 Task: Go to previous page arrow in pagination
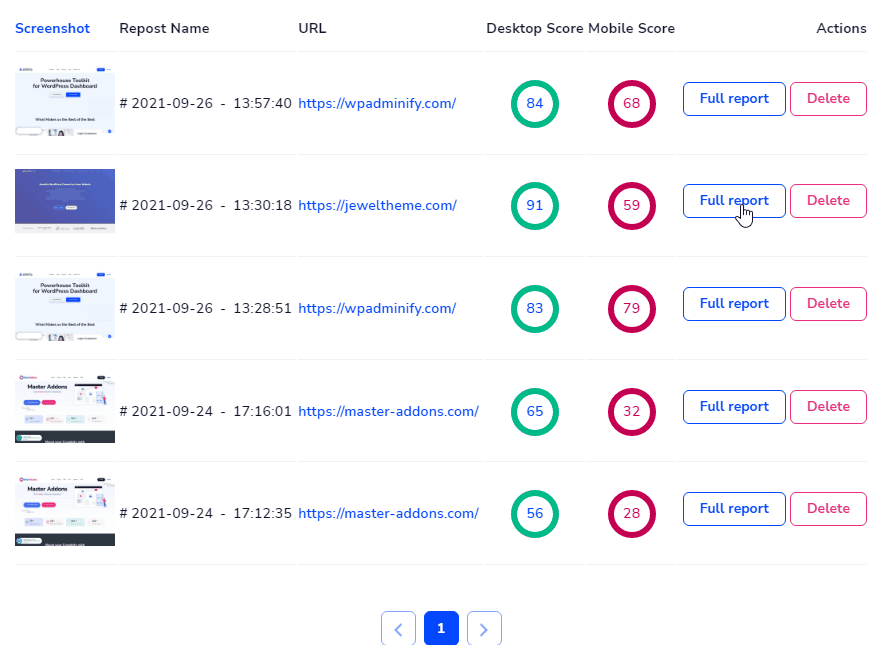tap(398, 628)
